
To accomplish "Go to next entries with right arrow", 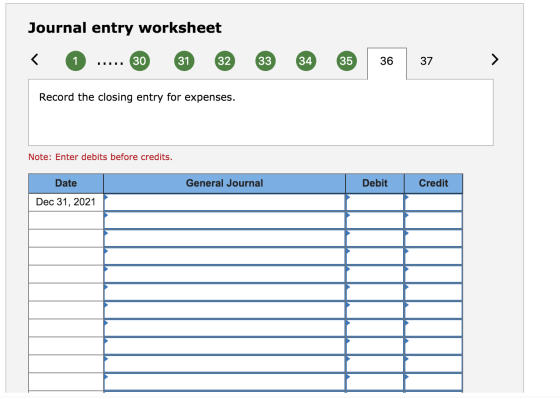I will click(x=495, y=59).
